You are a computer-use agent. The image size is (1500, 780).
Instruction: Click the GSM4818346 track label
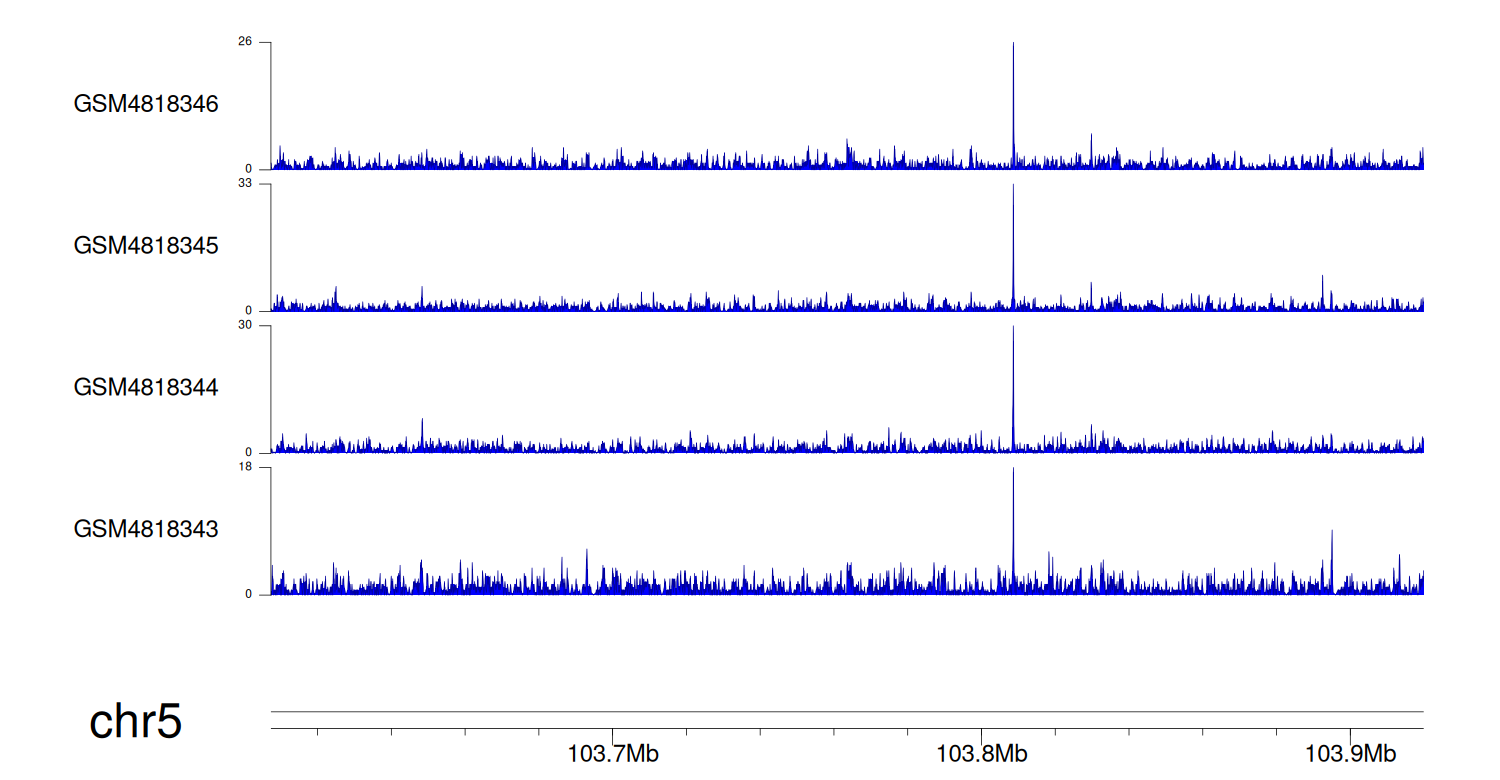click(x=146, y=104)
